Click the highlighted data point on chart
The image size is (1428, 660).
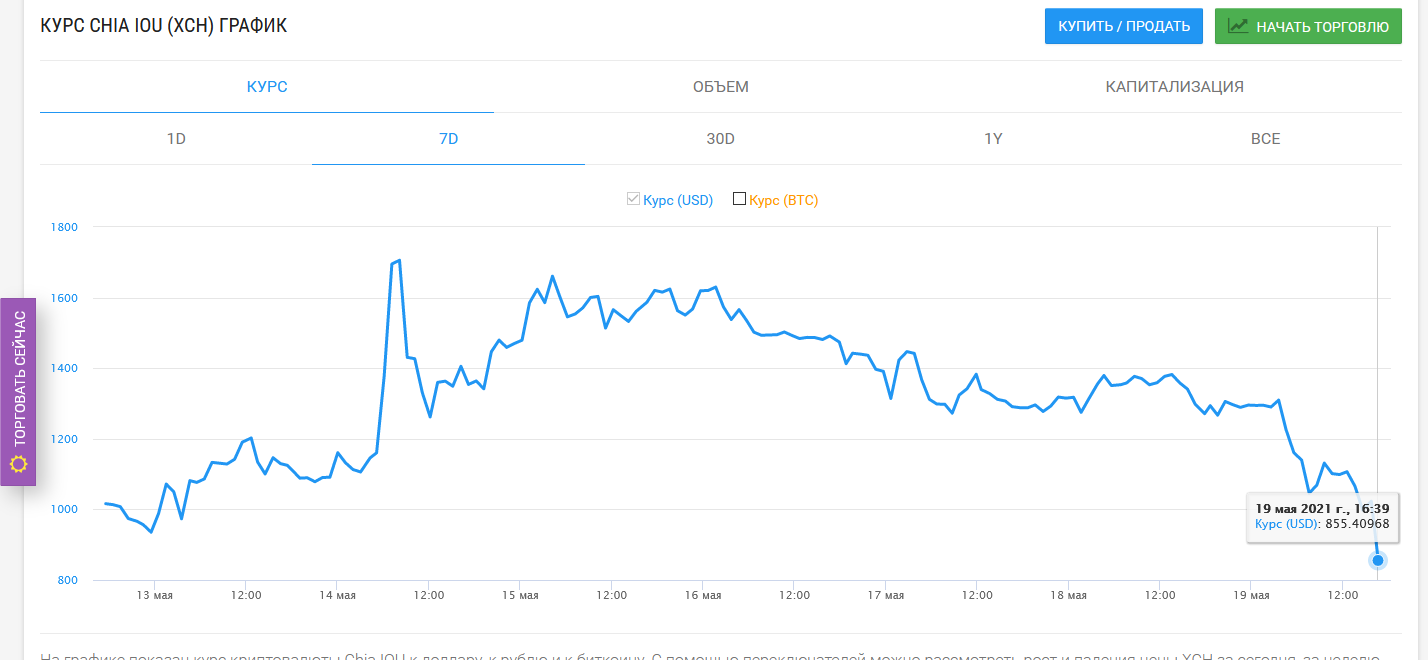(x=1378, y=560)
